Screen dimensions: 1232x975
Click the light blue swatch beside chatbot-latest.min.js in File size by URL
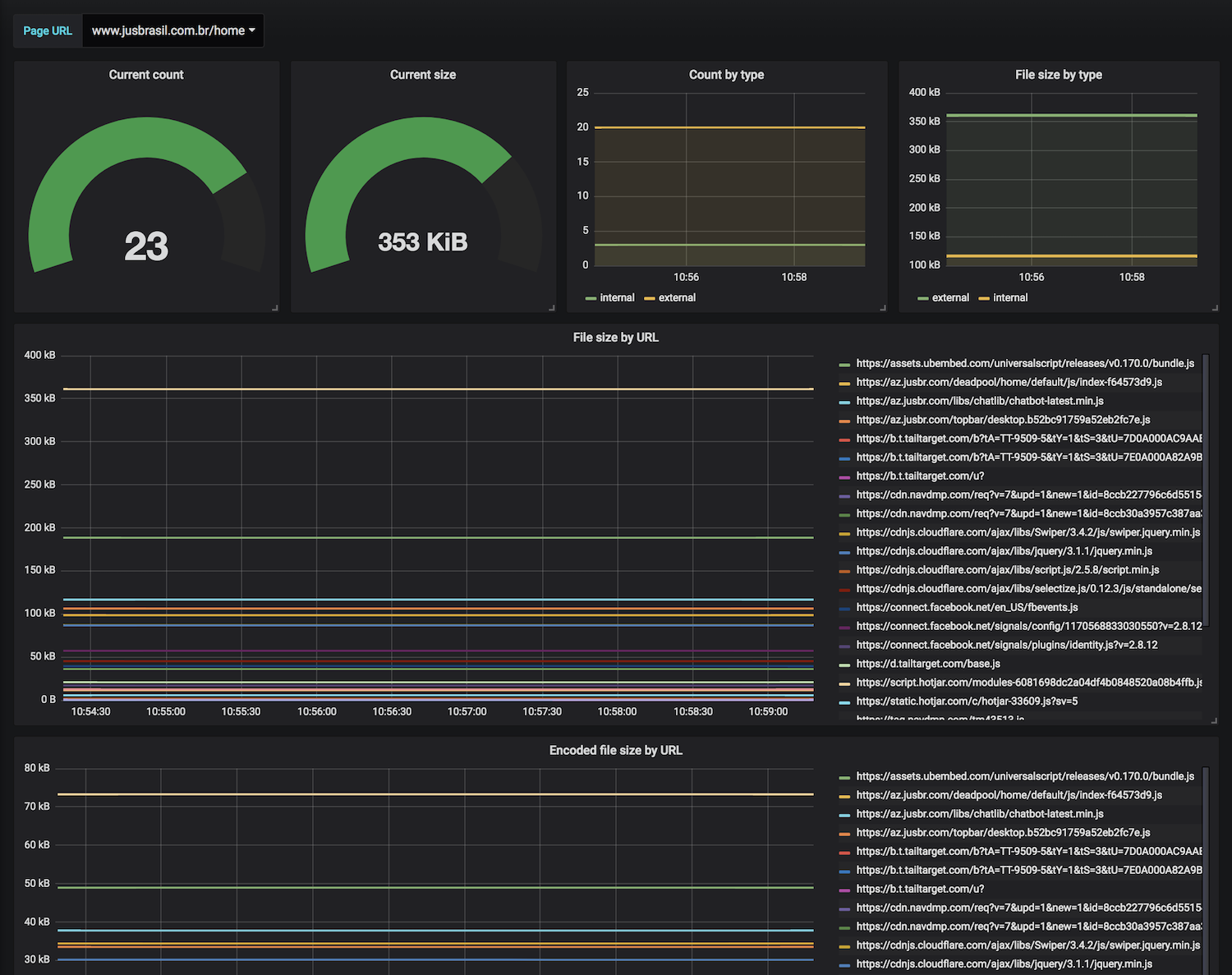[x=844, y=402]
